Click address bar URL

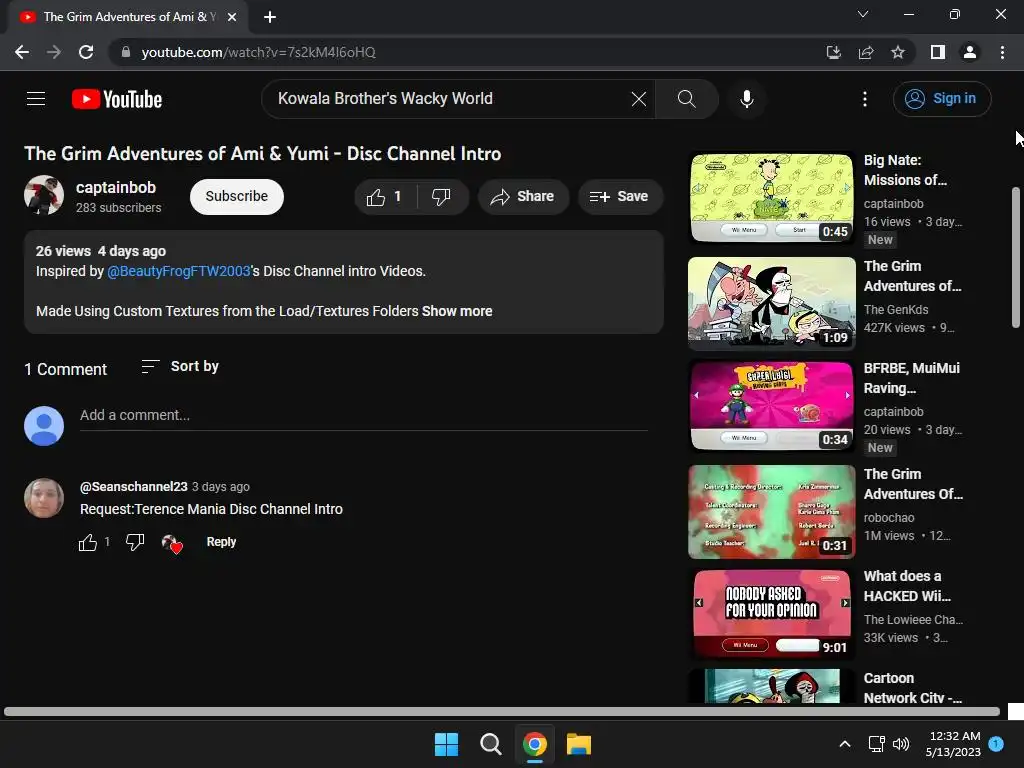(x=259, y=52)
